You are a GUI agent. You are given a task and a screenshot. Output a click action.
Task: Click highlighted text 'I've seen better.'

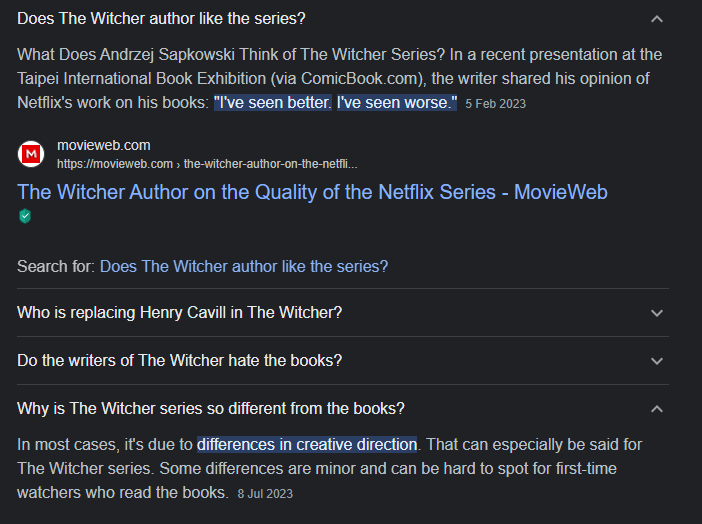[272, 102]
